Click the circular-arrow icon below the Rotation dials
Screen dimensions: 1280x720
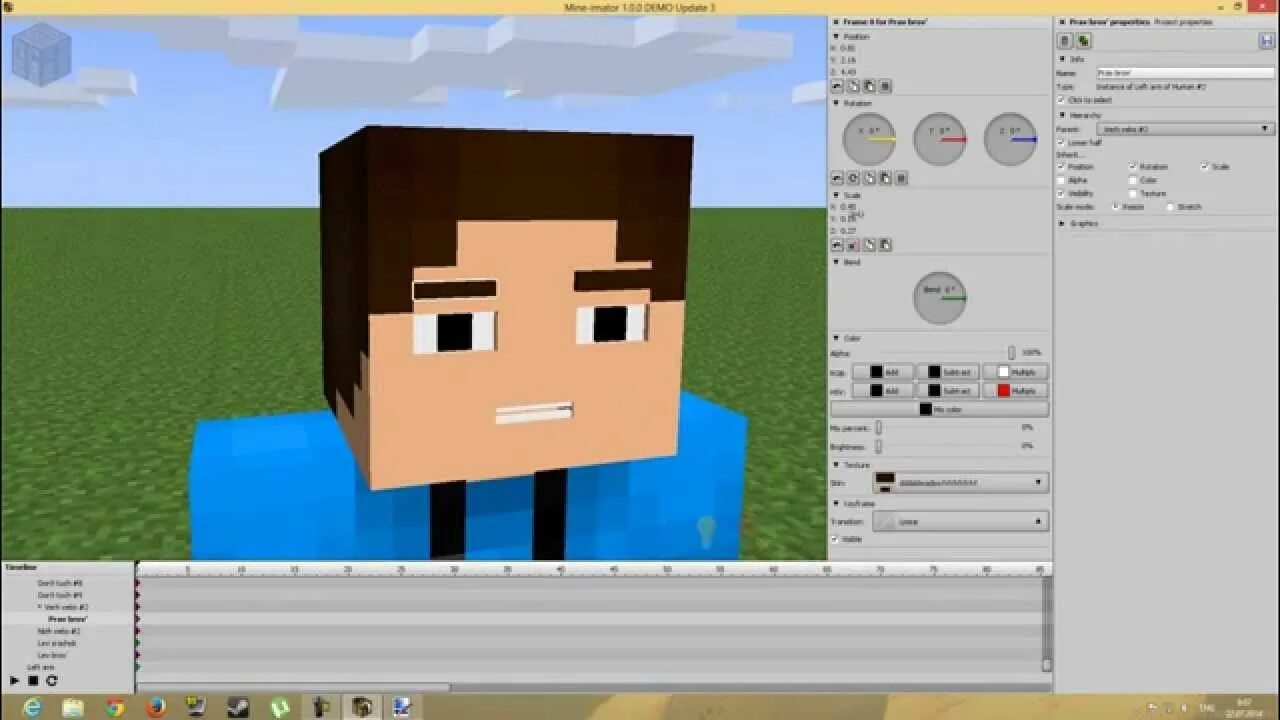[854, 178]
